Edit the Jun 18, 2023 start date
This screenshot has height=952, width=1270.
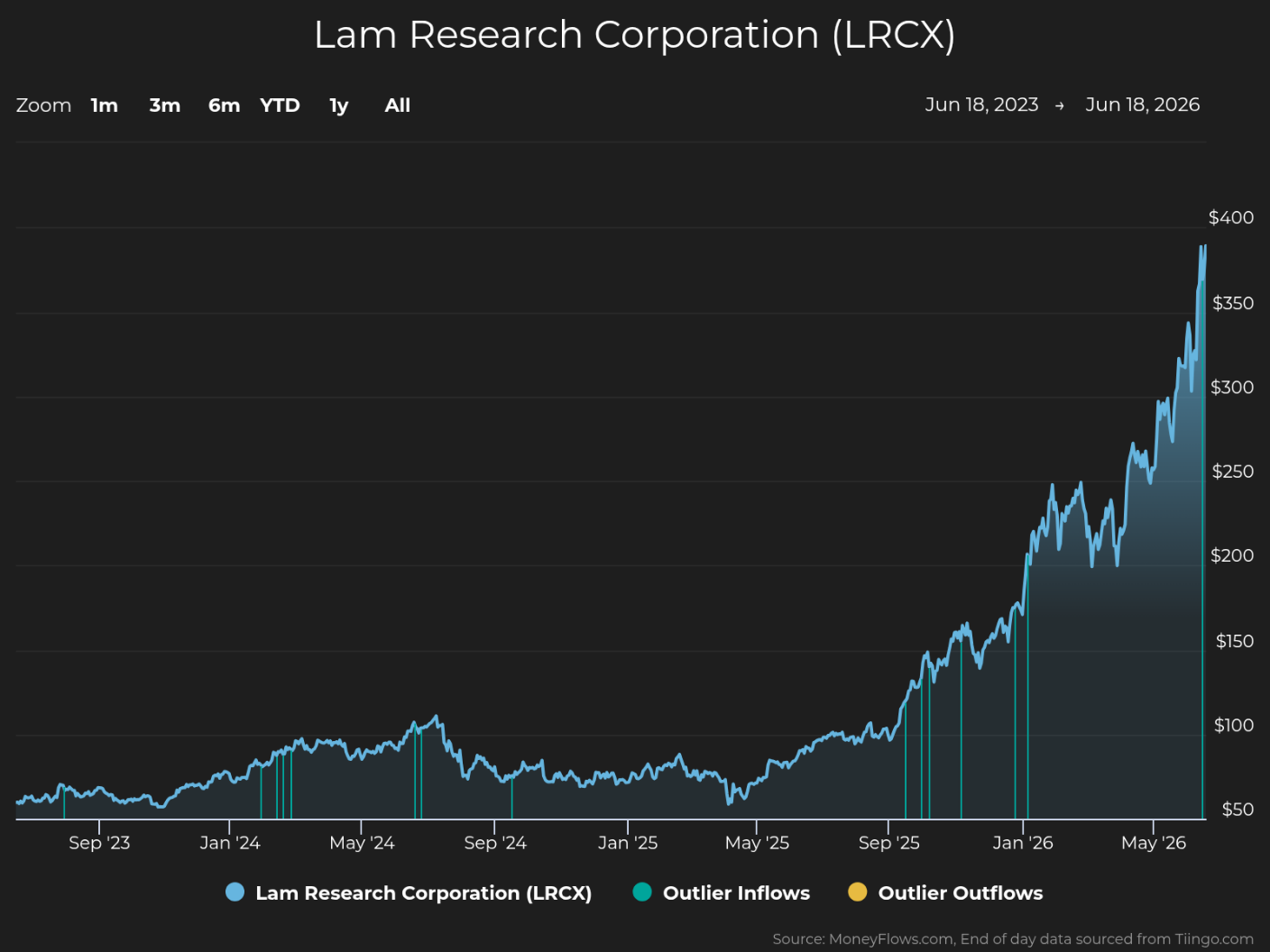[x=981, y=105]
